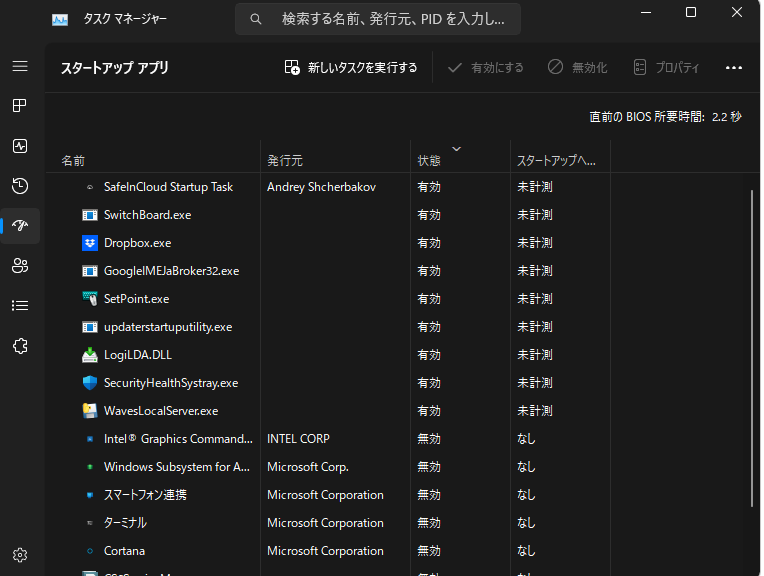The width and height of the screenshot is (764, 576).
Task: Open the App history page icon
Action: point(20,186)
